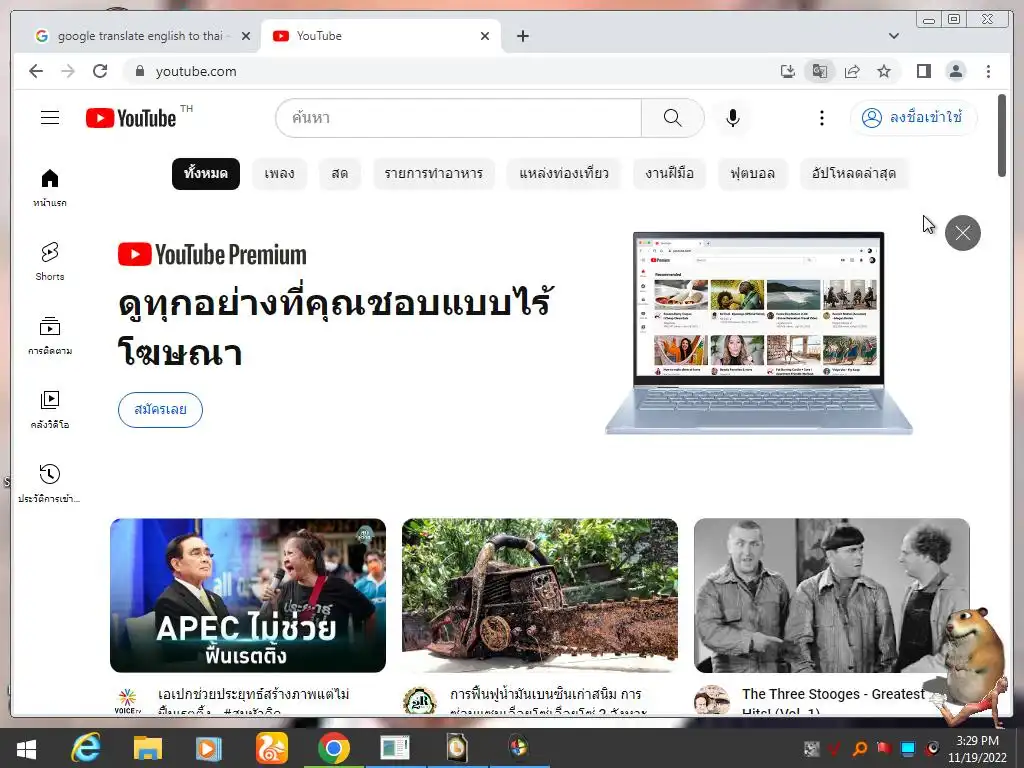This screenshot has width=1024, height=768.
Task: Open Shorts from the sidebar
Action: coord(50,261)
